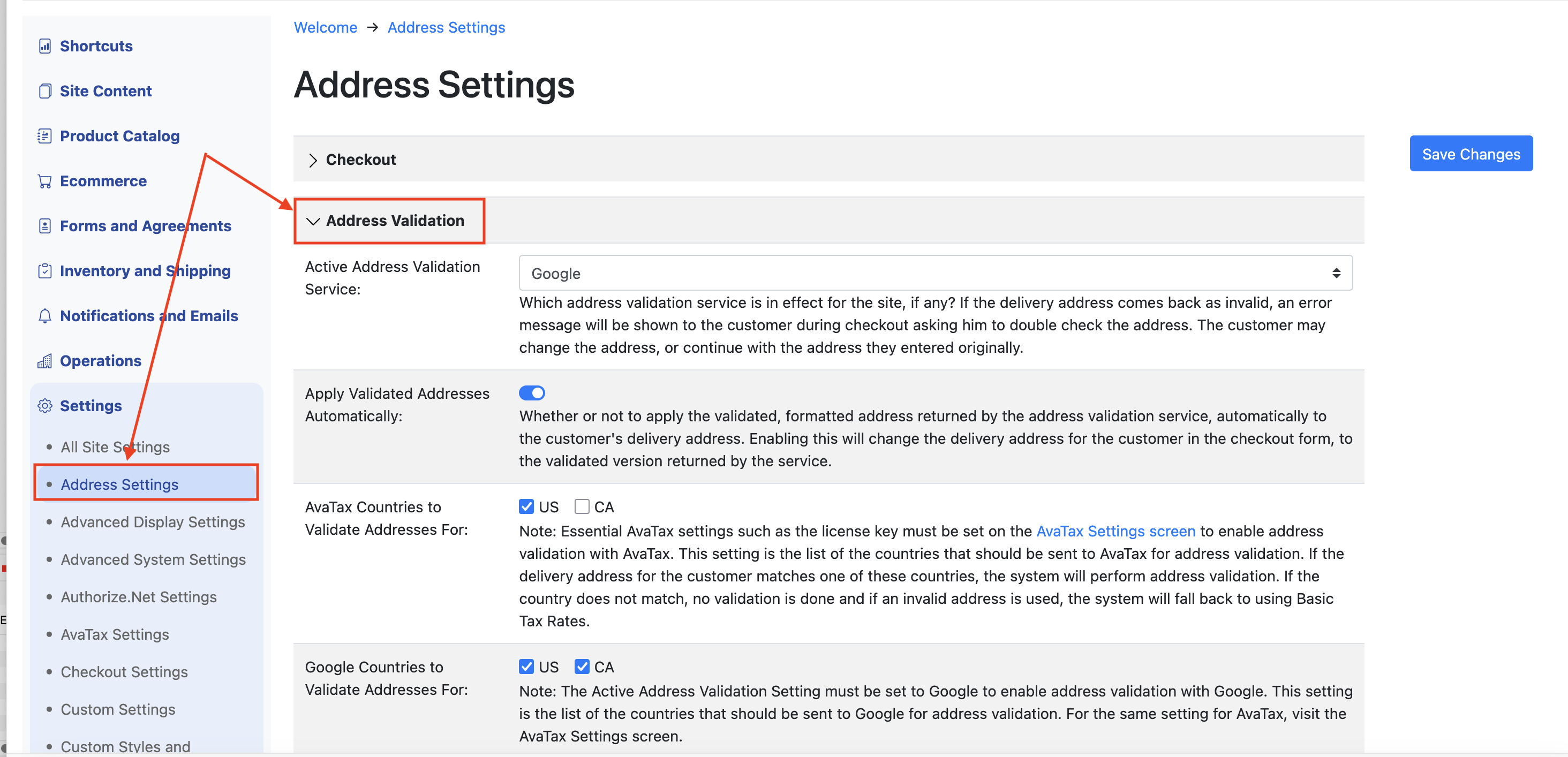Open AvaTax Settings in sidebar
This screenshot has height=757, width=1568.
click(115, 635)
